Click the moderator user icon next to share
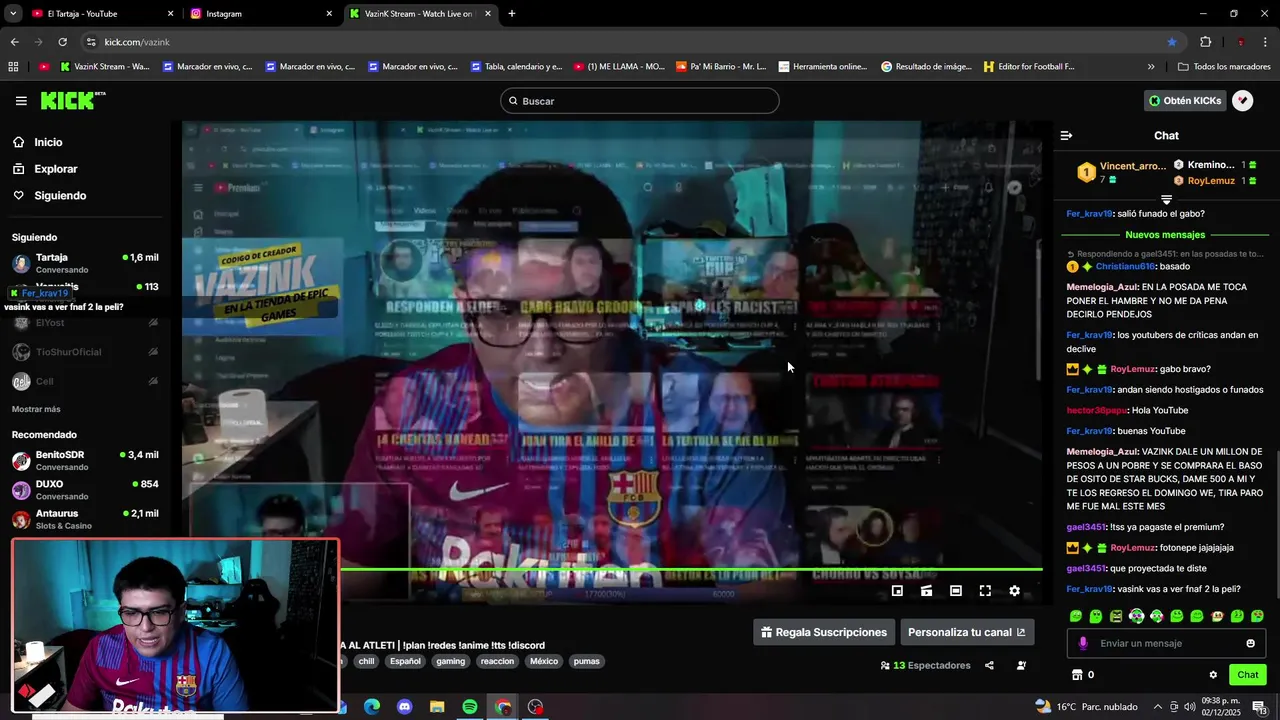The width and height of the screenshot is (1280, 720). [x=1021, y=665]
